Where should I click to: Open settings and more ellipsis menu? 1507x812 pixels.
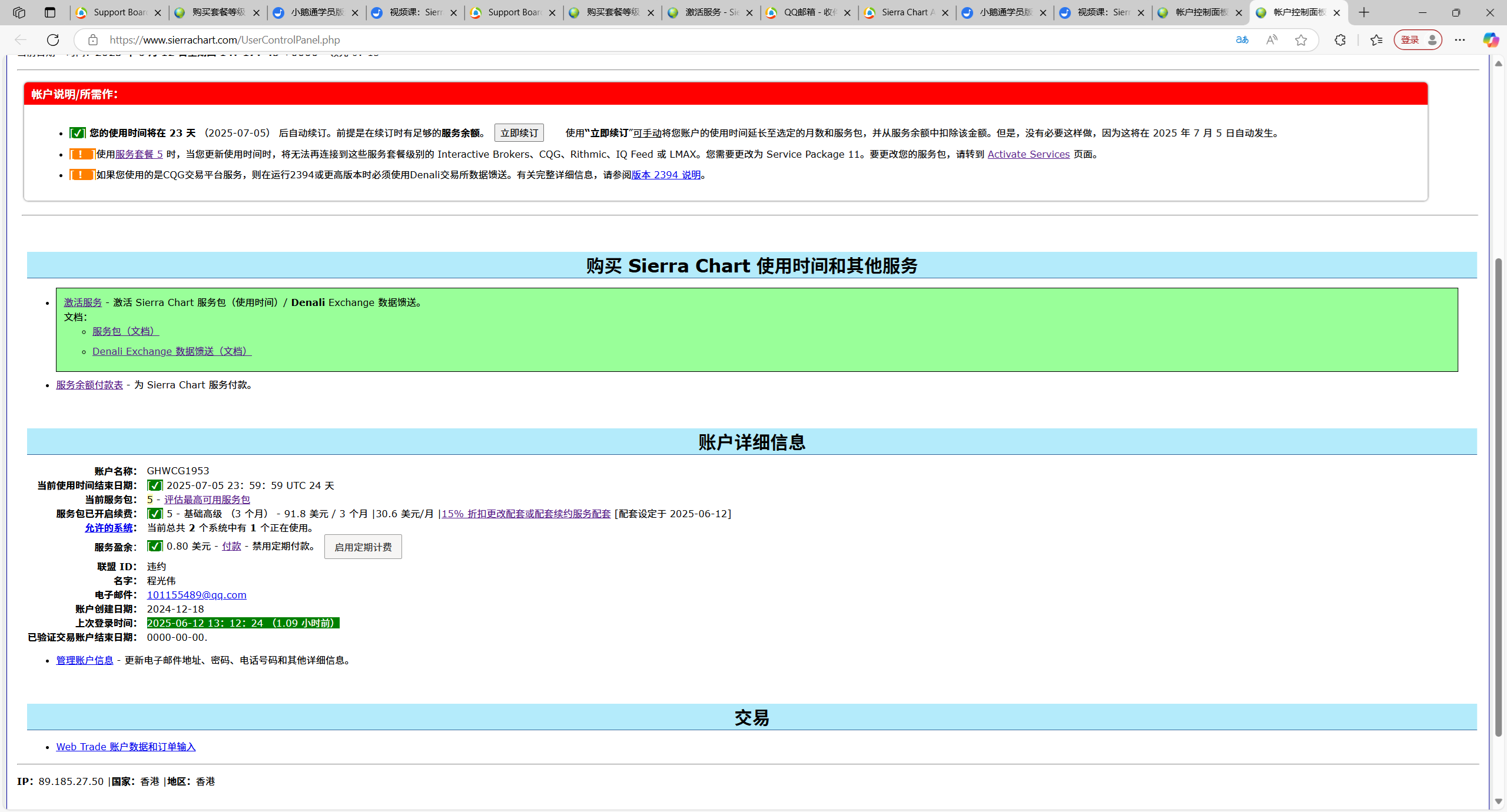pos(1460,40)
